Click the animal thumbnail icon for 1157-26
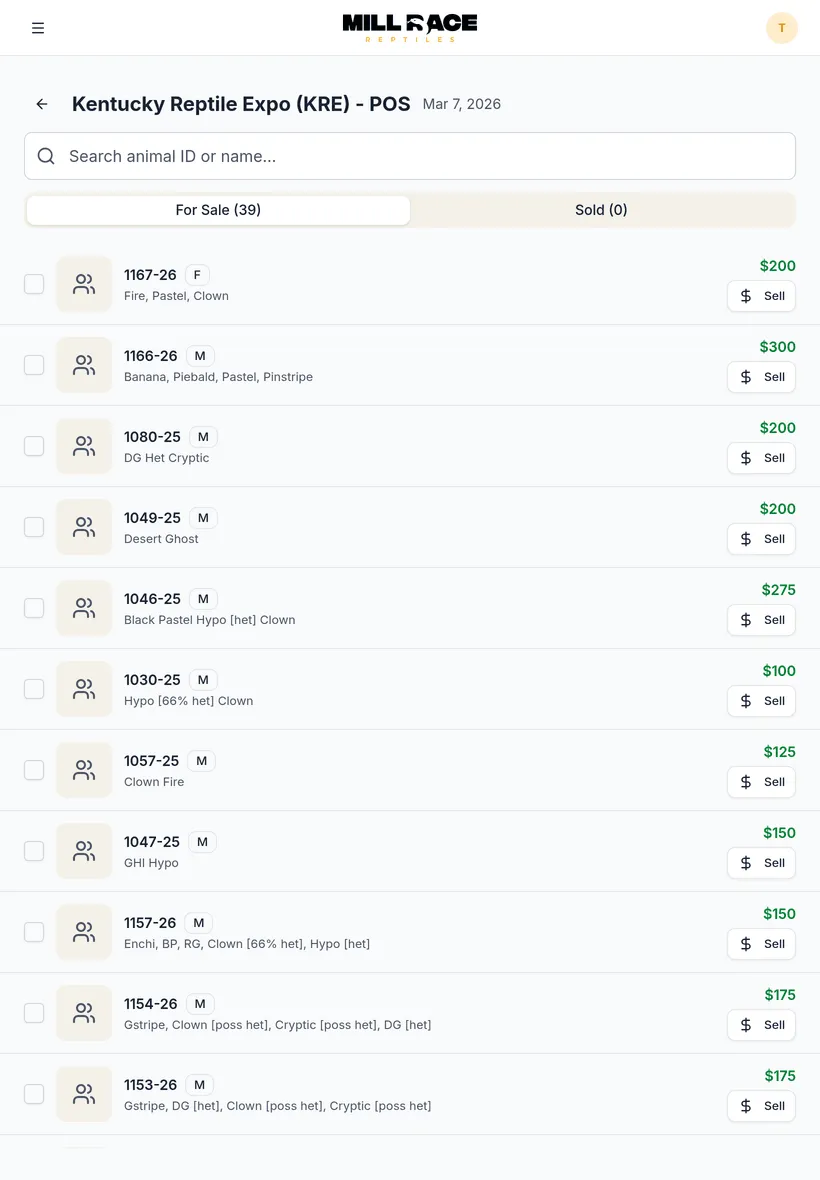Image resolution: width=820 pixels, height=1180 pixels. click(x=84, y=932)
